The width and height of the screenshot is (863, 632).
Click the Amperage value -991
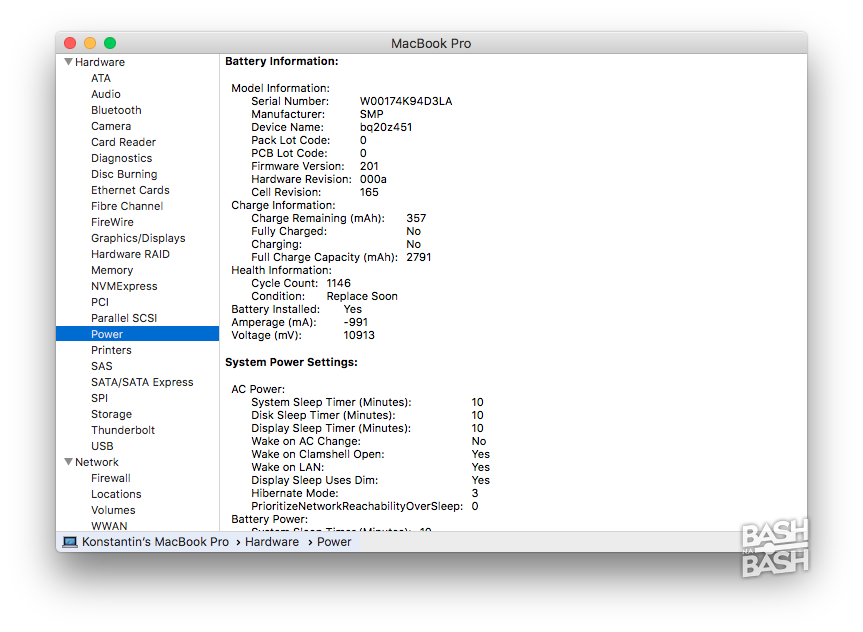point(356,322)
